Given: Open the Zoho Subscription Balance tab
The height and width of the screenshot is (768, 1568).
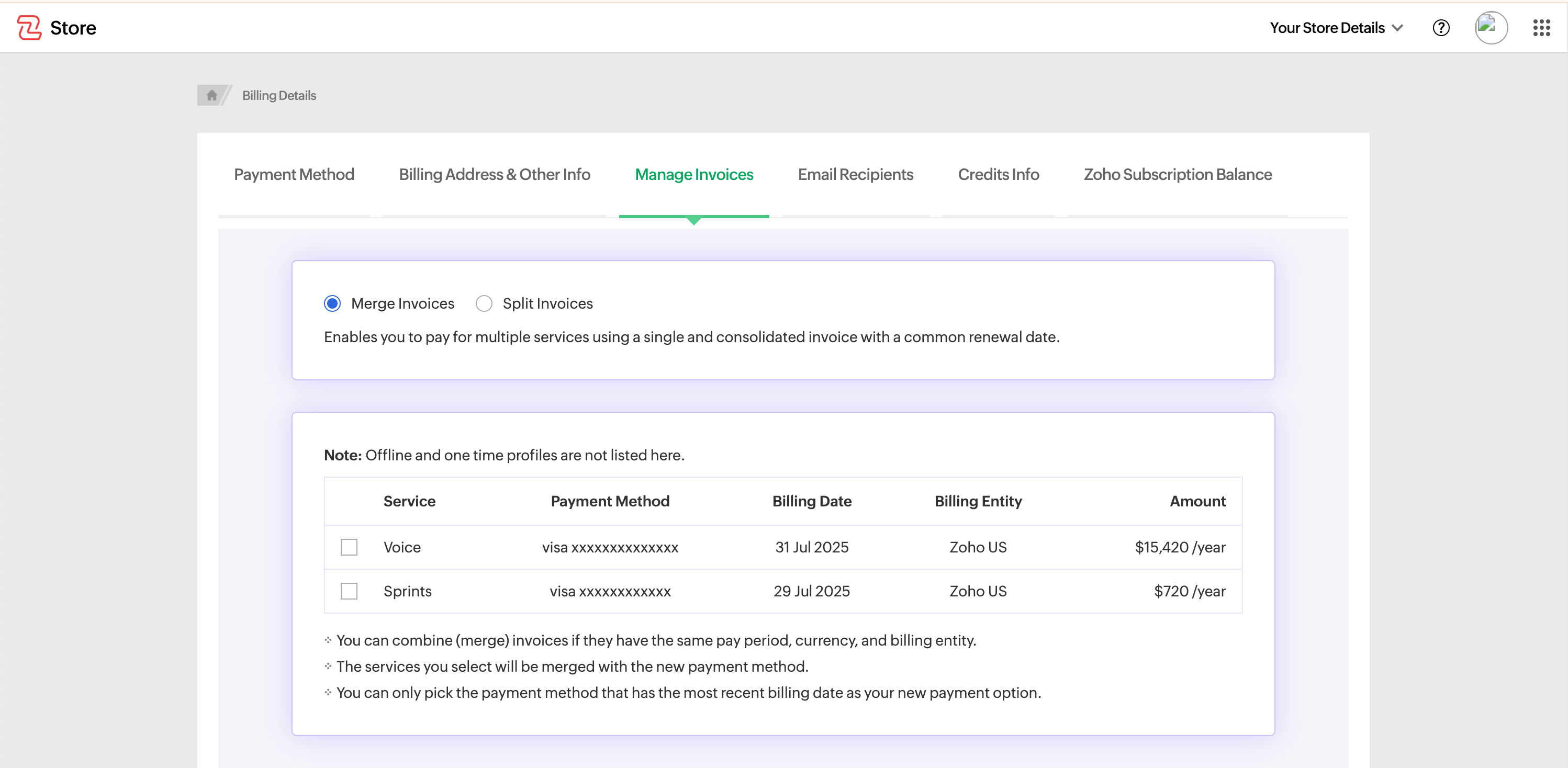Looking at the screenshot, I should [x=1177, y=175].
